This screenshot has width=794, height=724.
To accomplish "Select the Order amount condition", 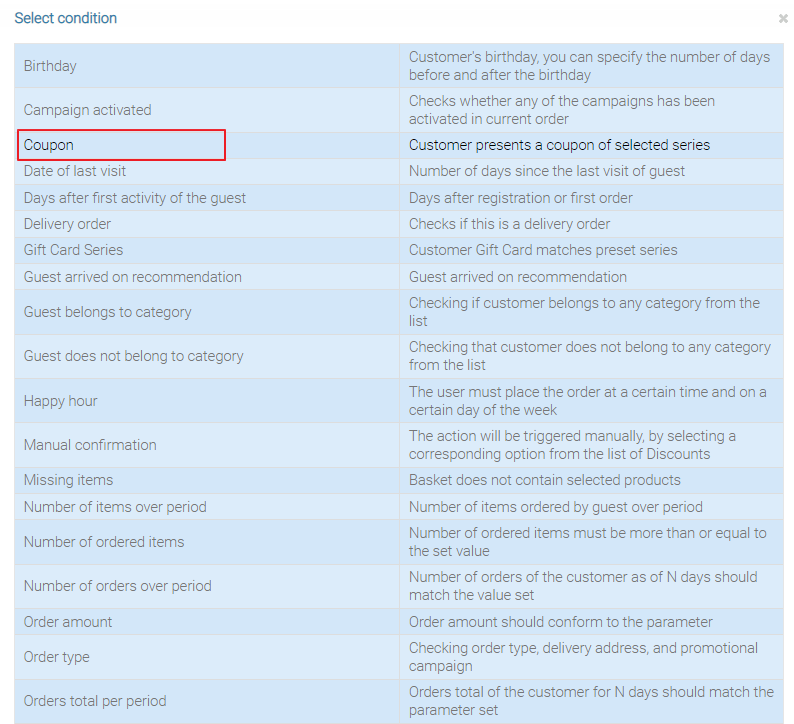I will [68, 622].
